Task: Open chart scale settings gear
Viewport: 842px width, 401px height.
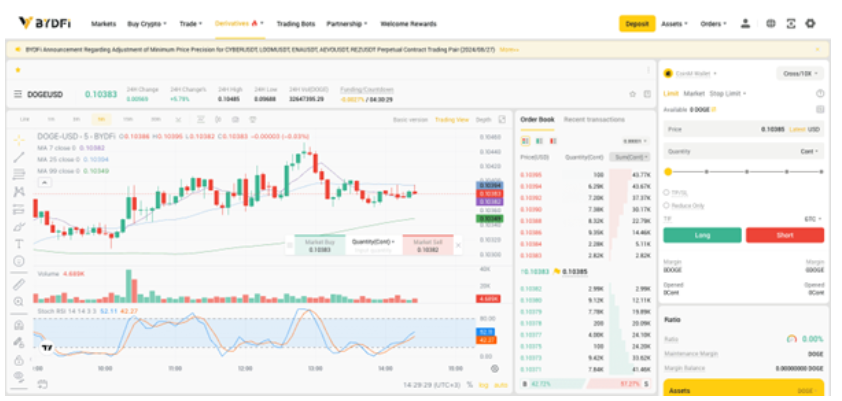Action: [495, 369]
